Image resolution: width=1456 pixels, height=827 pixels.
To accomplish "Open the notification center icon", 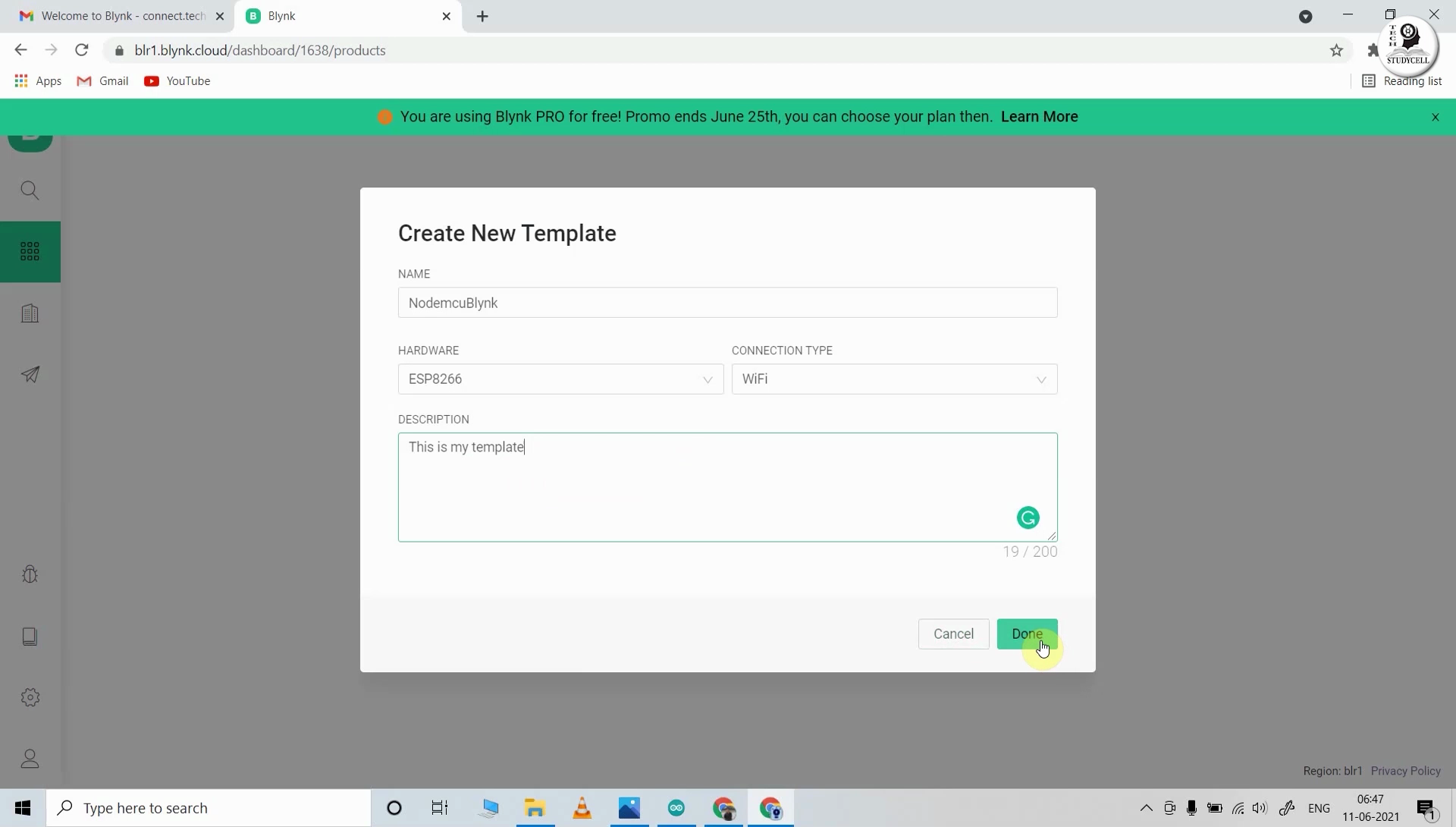I will (1427, 809).
